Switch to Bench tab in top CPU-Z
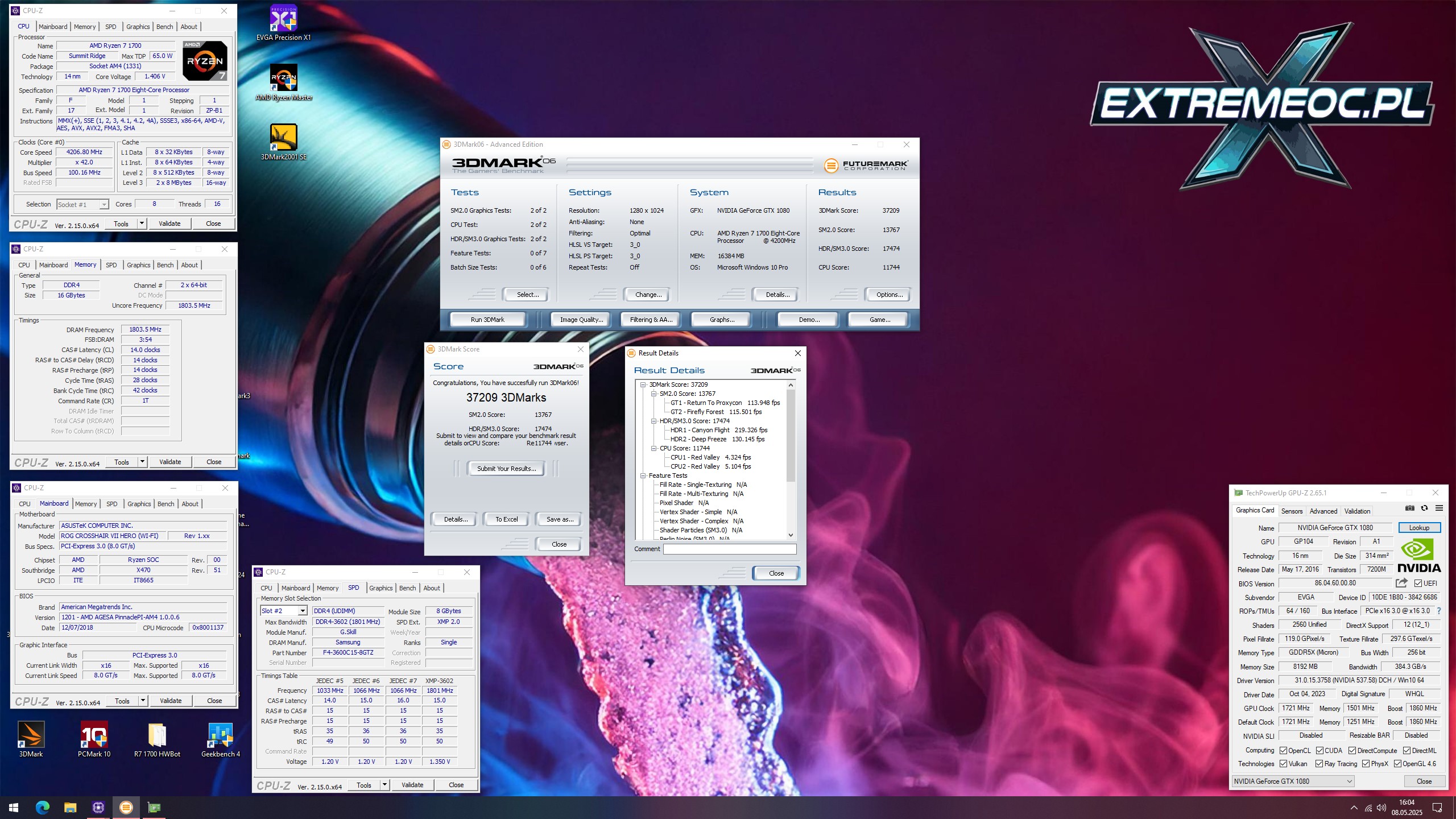Image resolution: width=1456 pixels, height=819 pixels. coord(164,27)
